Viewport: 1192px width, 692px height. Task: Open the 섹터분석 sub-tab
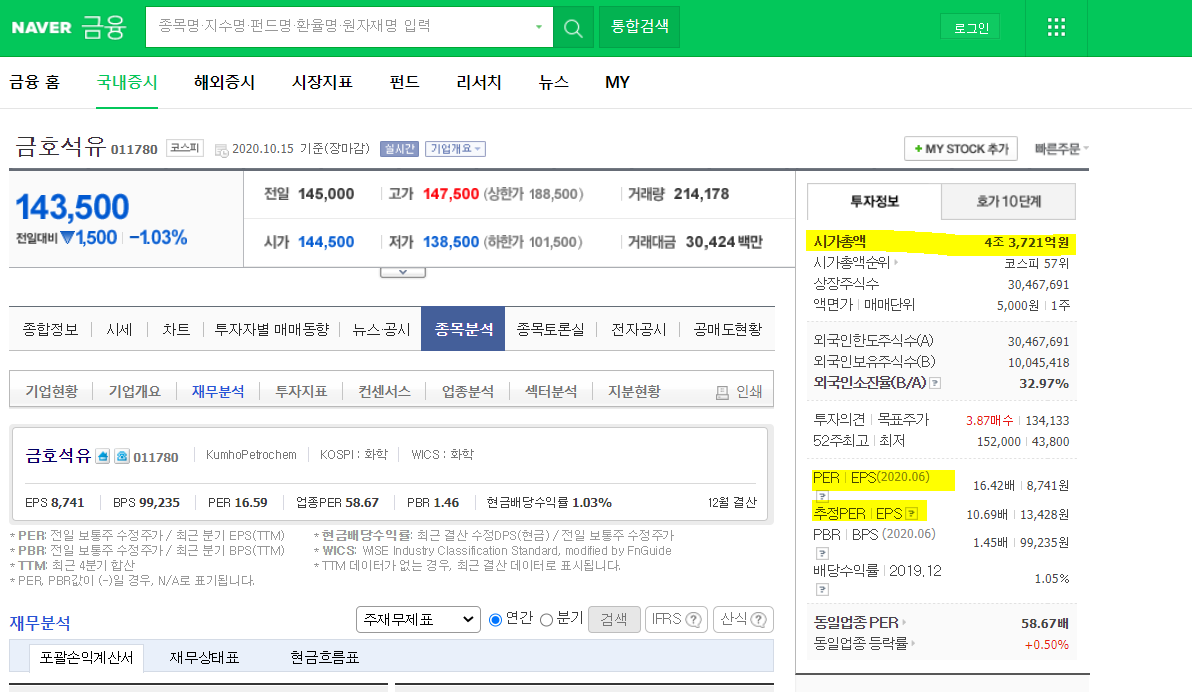tap(551, 392)
